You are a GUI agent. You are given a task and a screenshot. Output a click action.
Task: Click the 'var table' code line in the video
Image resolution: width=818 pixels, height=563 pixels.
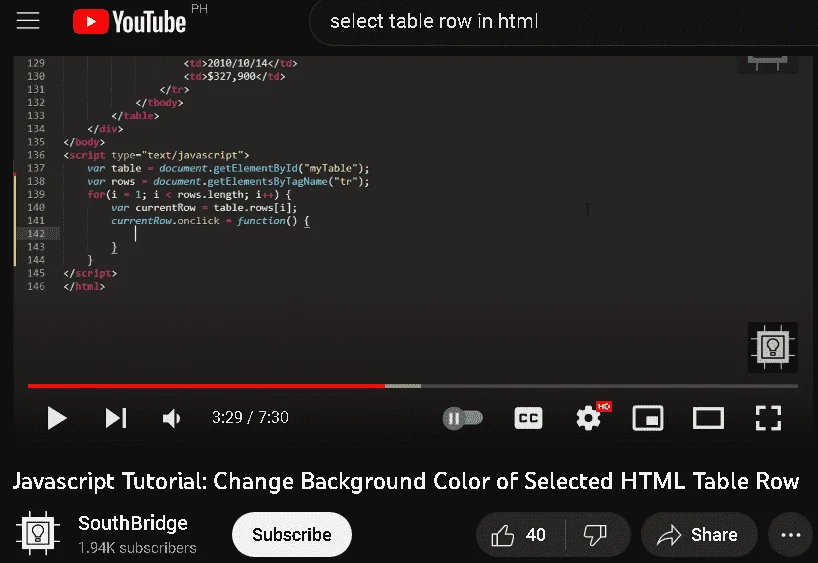[228, 168]
